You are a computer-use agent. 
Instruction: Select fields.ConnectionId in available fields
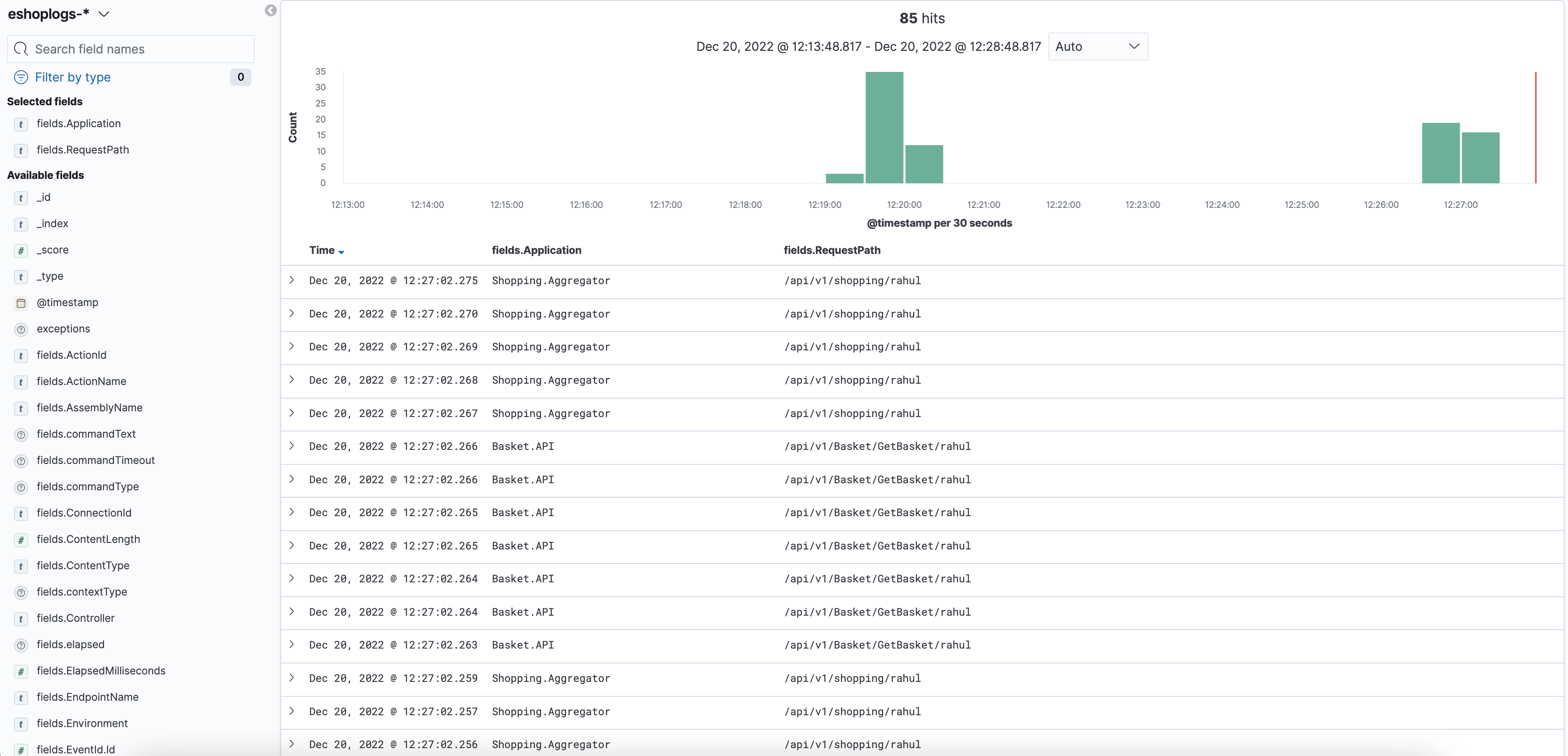(x=84, y=513)
